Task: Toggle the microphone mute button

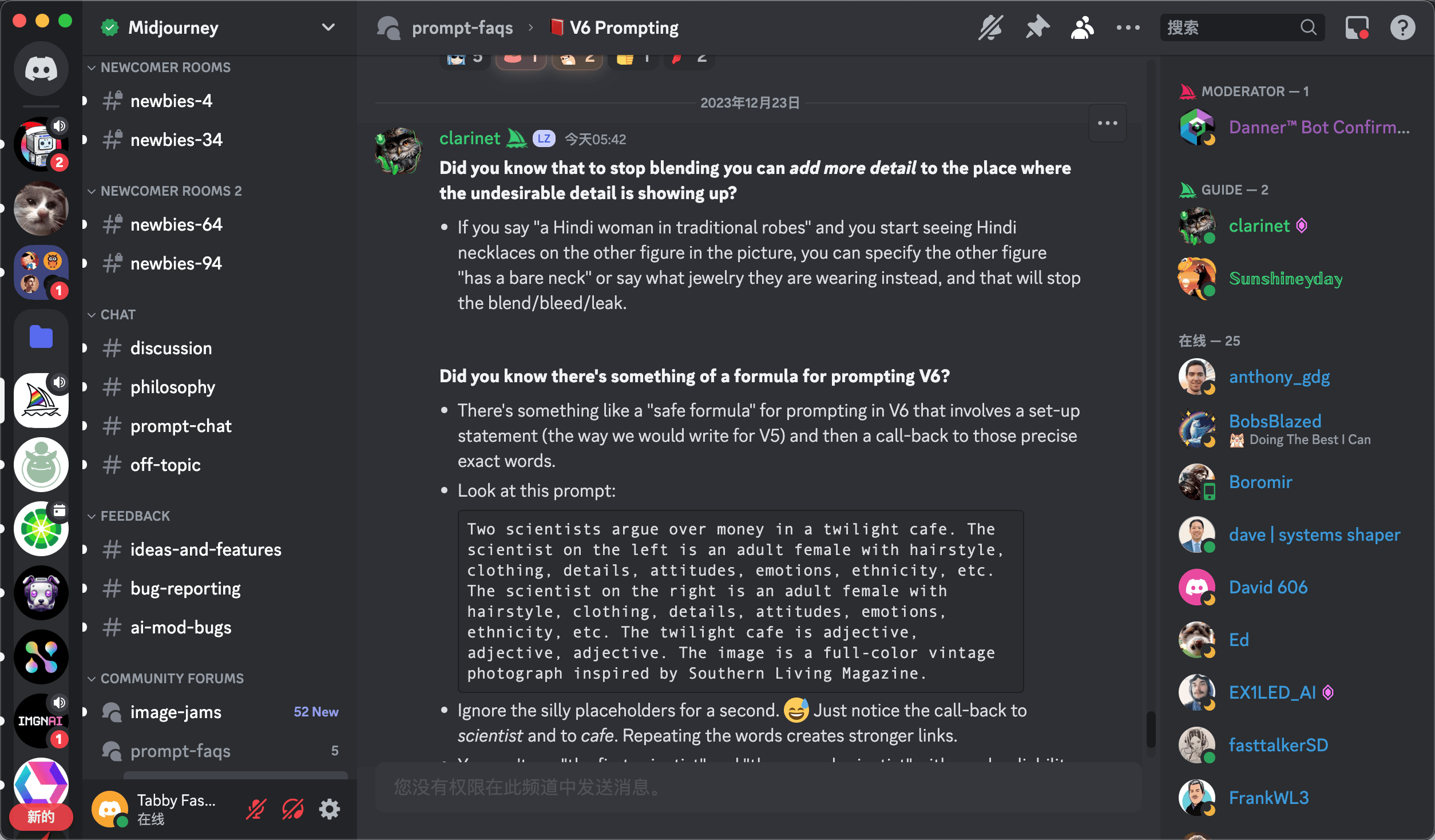Action: 256,809
